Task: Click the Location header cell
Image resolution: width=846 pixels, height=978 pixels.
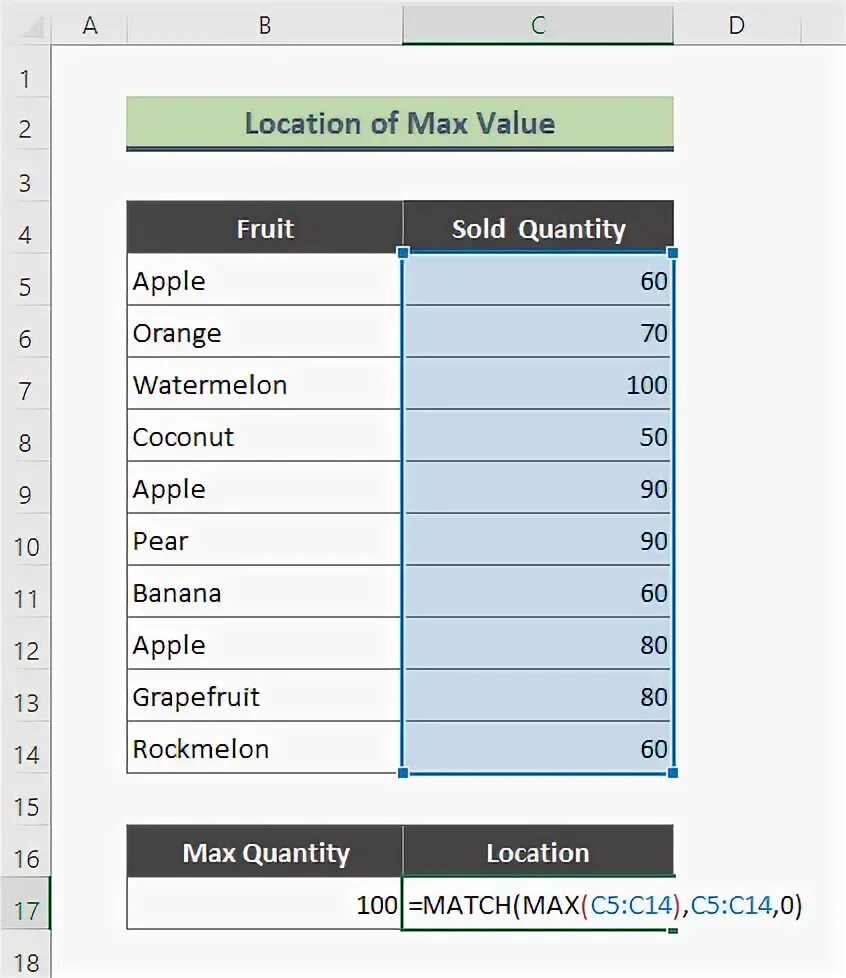Action: coord(538,852)
